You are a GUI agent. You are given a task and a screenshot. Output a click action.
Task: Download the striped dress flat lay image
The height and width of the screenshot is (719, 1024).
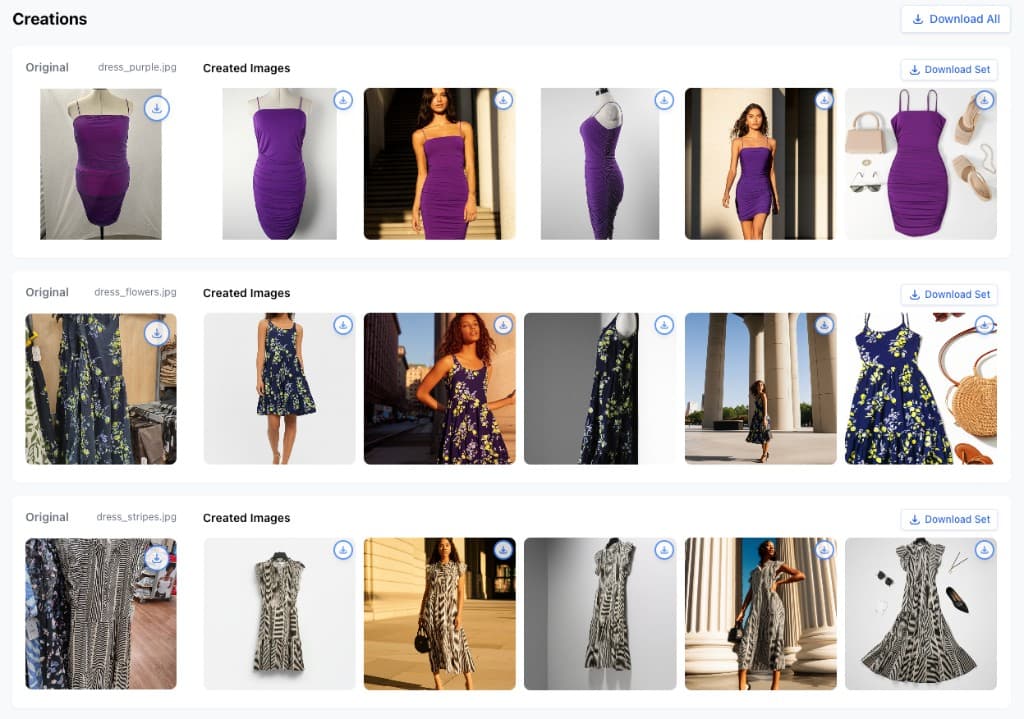[x=984, y=550]
